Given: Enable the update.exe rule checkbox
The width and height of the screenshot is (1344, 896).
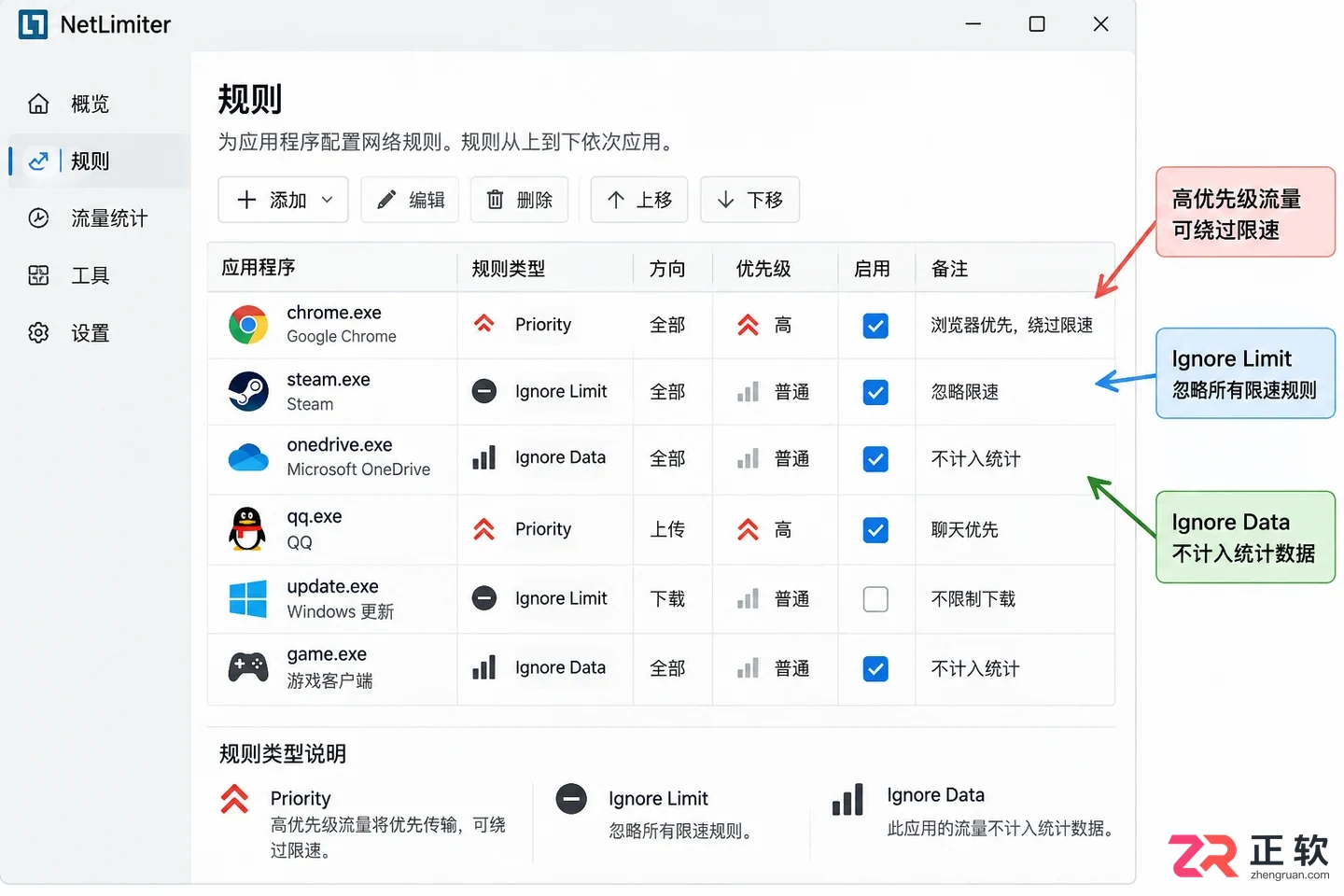Looking at the screenshot, I should pos(875,599).
